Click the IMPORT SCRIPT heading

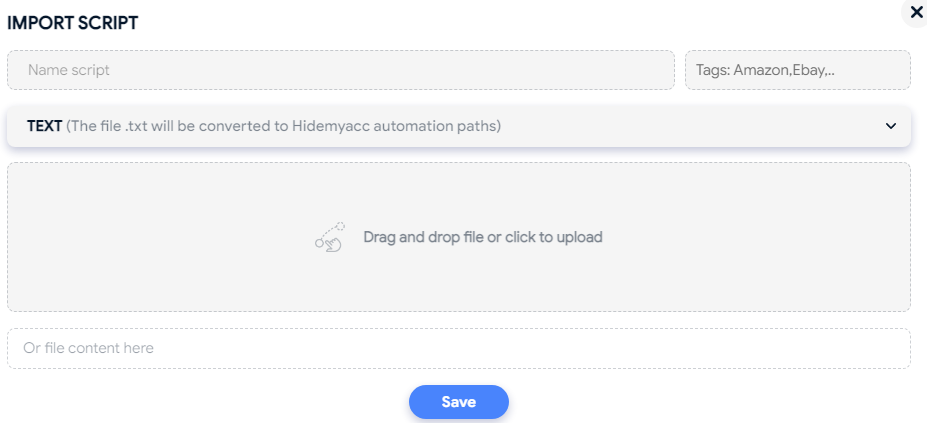click(72, 23)
